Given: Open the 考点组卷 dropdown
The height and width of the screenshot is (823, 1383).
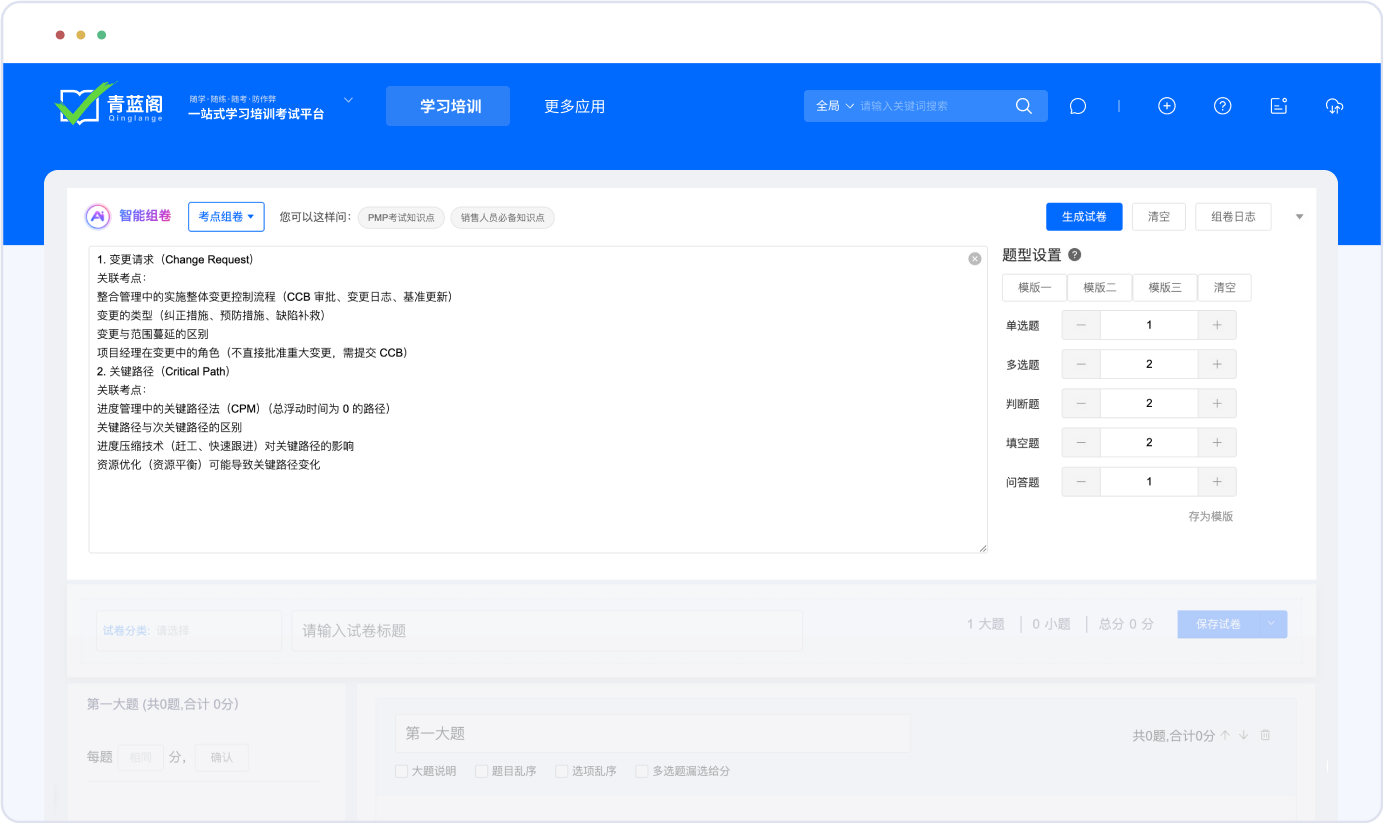Looking at the screenshot, I should (226, 216).
